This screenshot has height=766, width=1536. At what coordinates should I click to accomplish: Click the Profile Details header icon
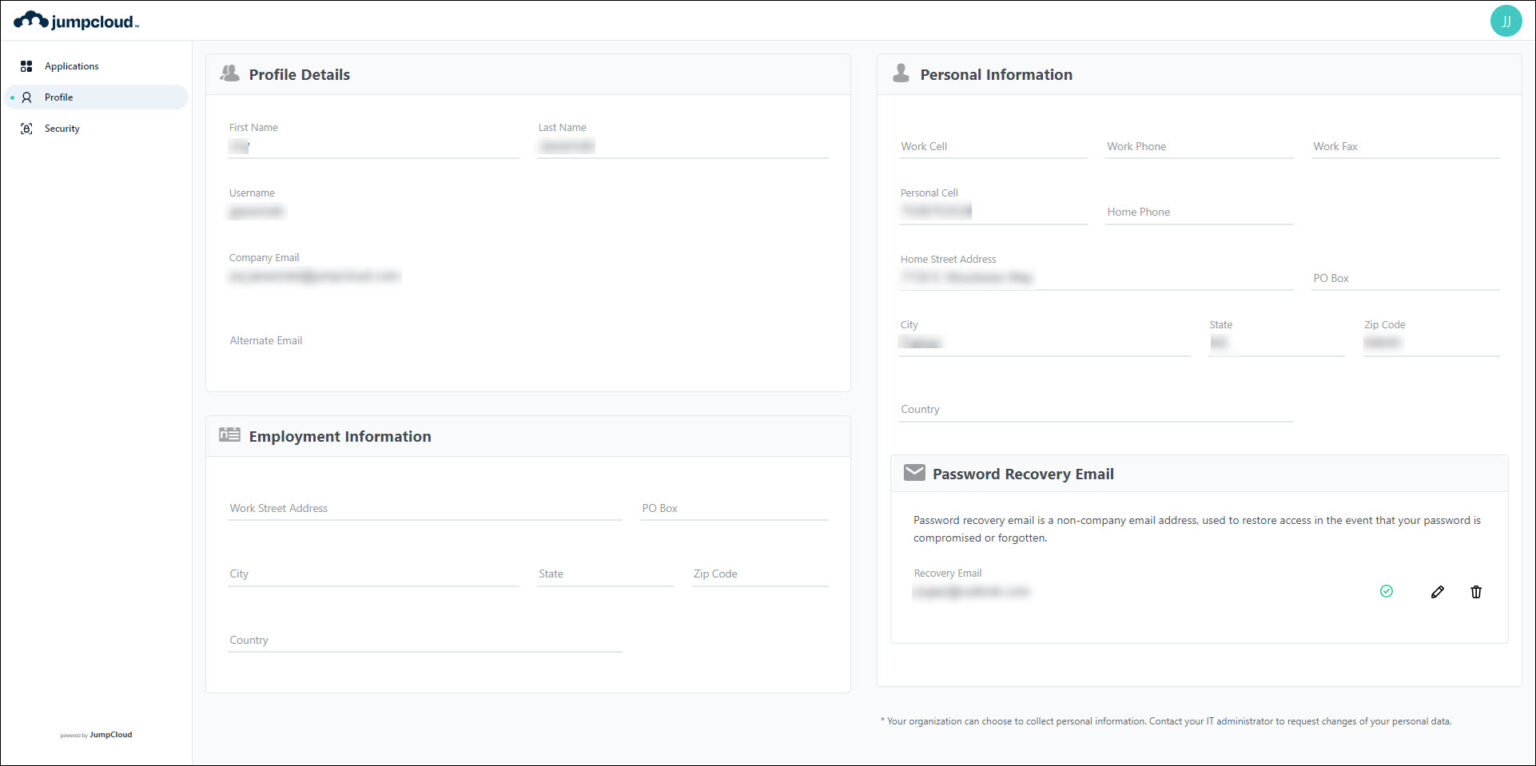[x=229, y=72]
